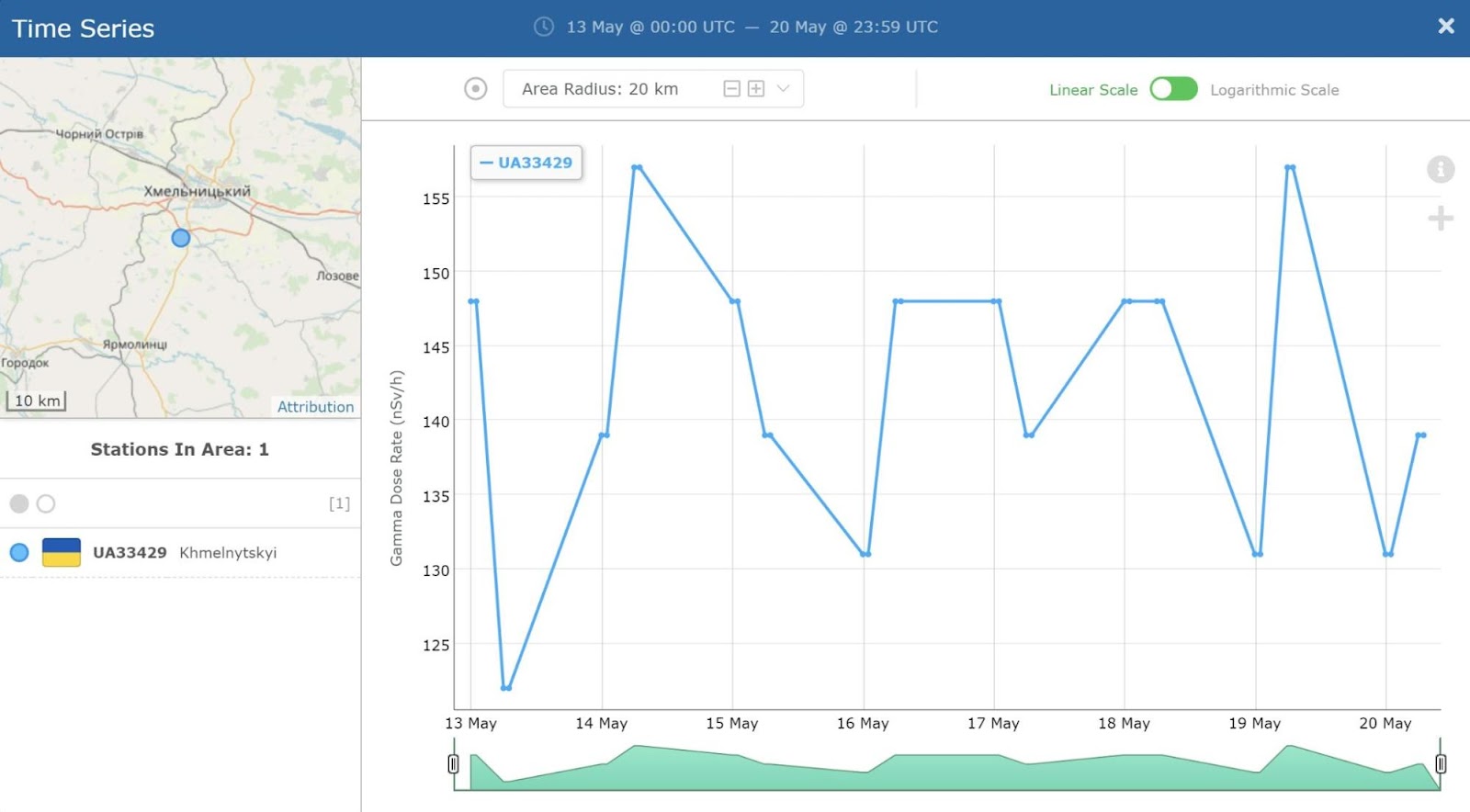Image resolution: width=1470 pixels, height=812 pixels.
Task: Click the Logarithmic Scale label
Action: pyautogui.click(x=1274, y=90)
